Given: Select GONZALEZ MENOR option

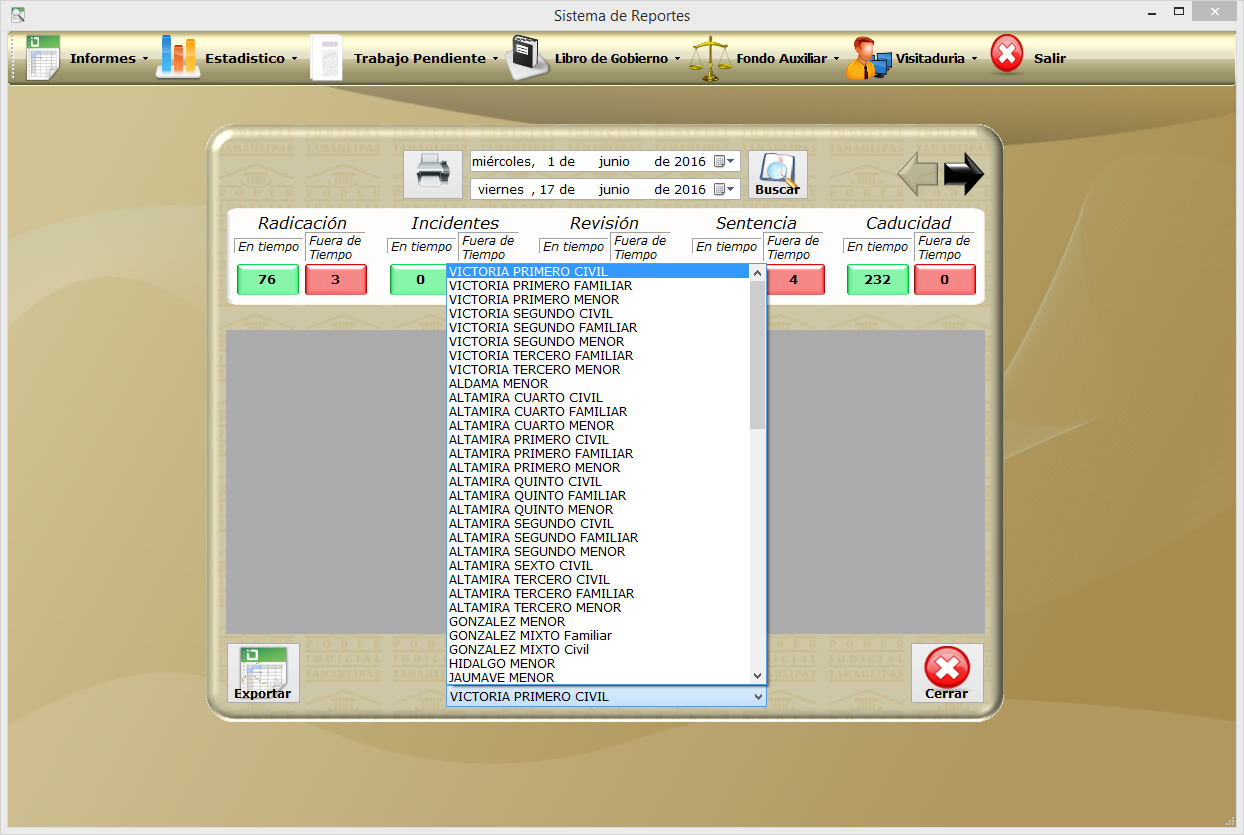Looking at the screenshot, I should 598,621.
